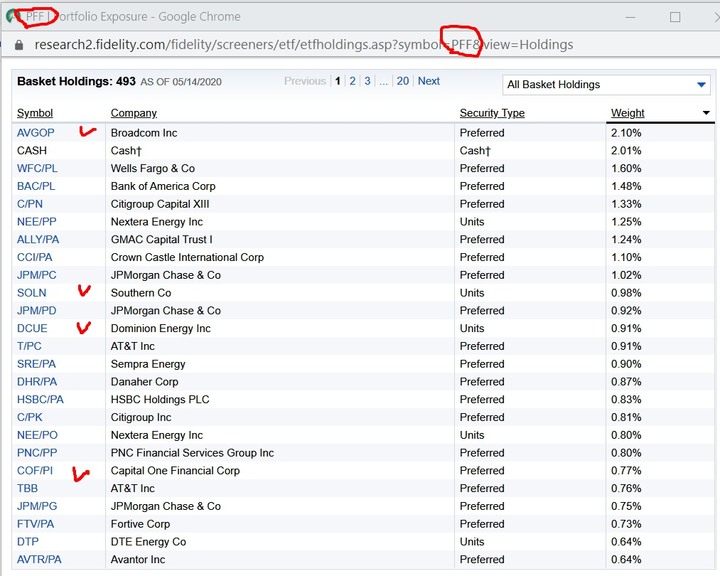The width and height of the screenshot is (720, 576).
Task: Open the SOLN symbol link
Action: point(32,293)
